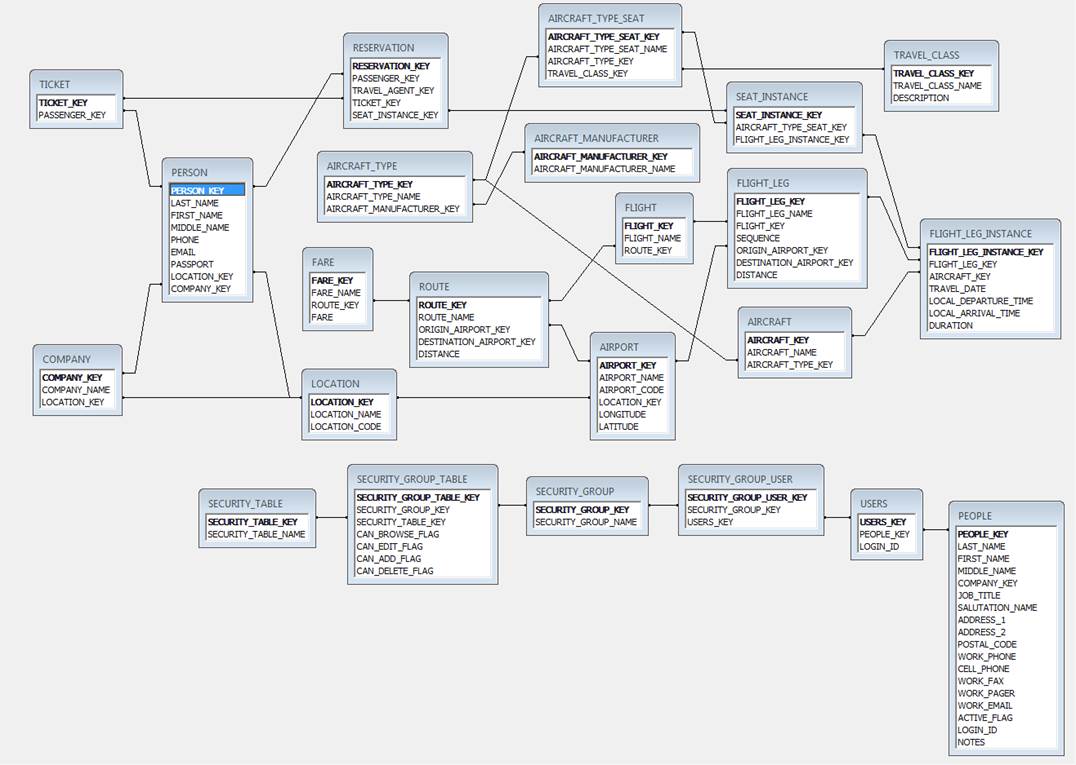
Task: Select the DURATION field in FLIGHT_LEG_INSTANCE
Action: tap(950, 325)
